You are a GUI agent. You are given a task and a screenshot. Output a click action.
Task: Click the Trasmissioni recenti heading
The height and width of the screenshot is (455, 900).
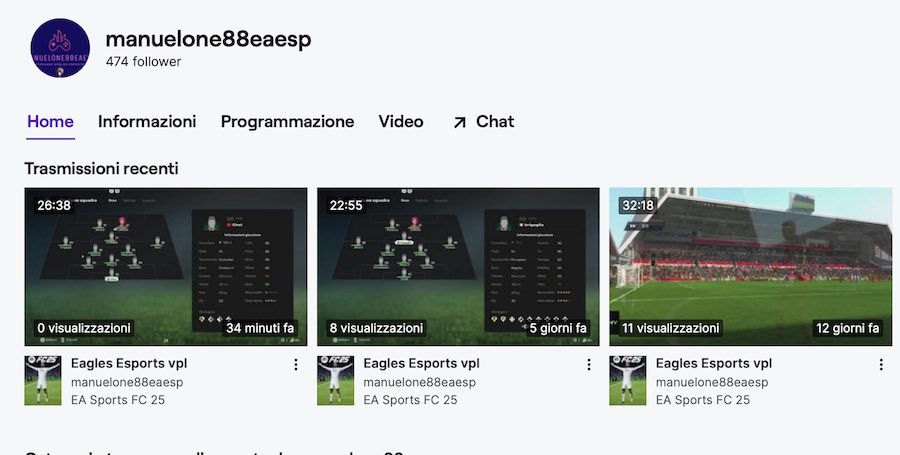click(x=102, y=169)
